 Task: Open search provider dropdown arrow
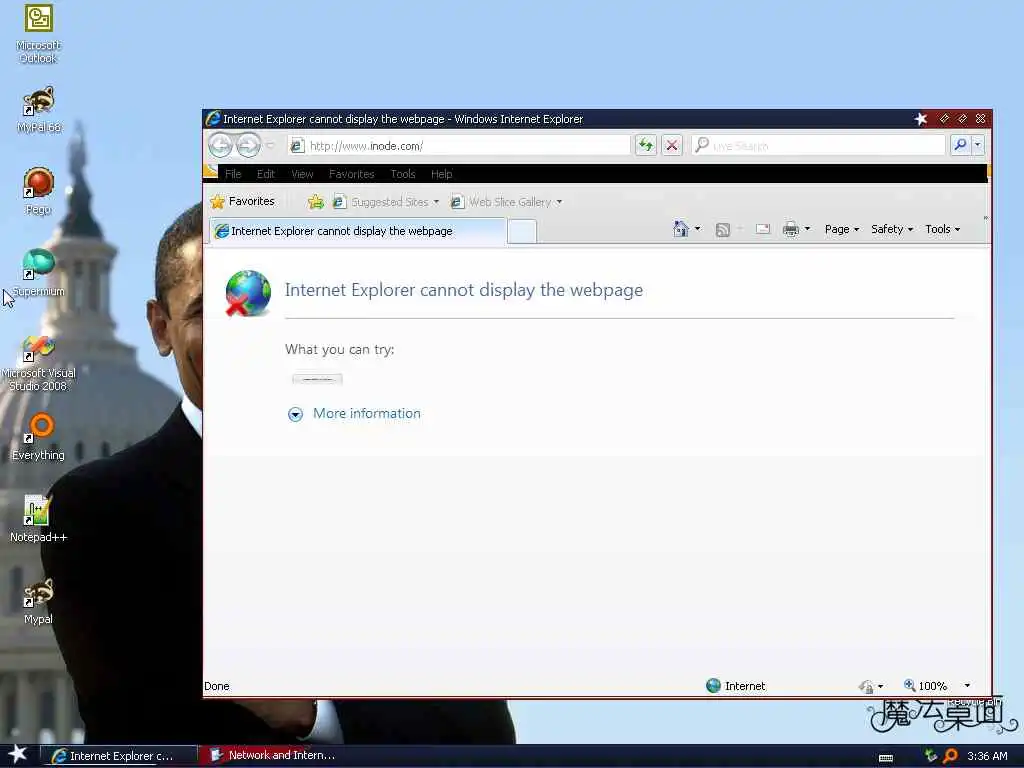click(977, 145)
